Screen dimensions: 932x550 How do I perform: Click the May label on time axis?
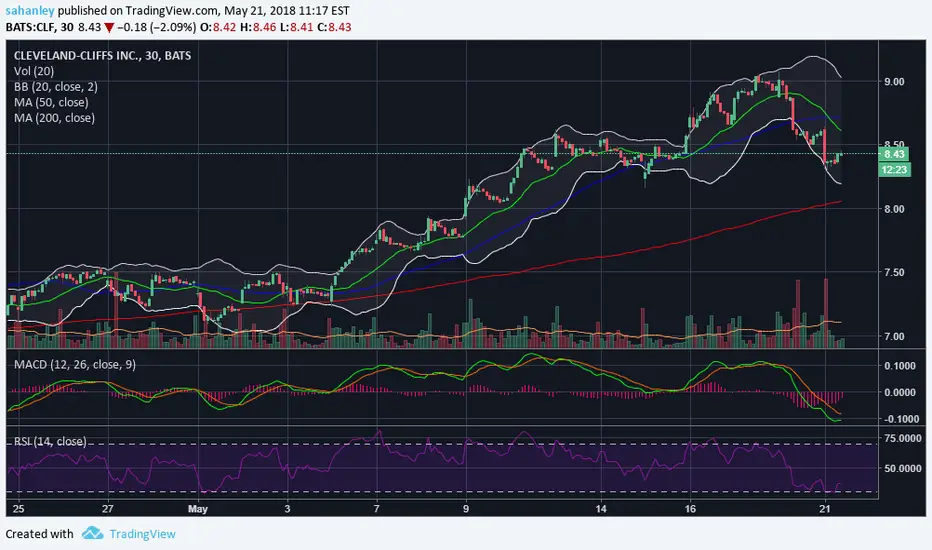pos(197,509)
